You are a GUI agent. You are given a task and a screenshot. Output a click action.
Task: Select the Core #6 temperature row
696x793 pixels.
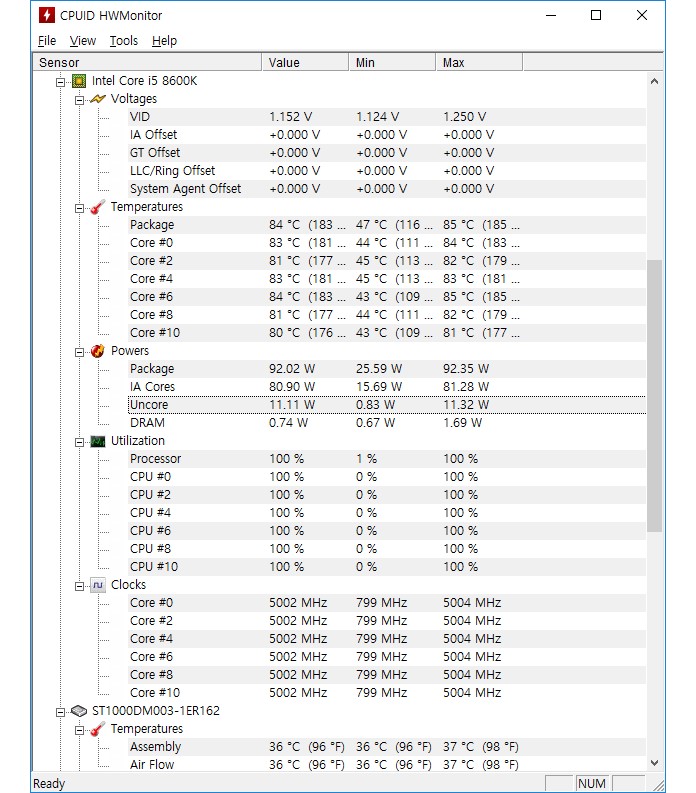(x=387, y=297)
